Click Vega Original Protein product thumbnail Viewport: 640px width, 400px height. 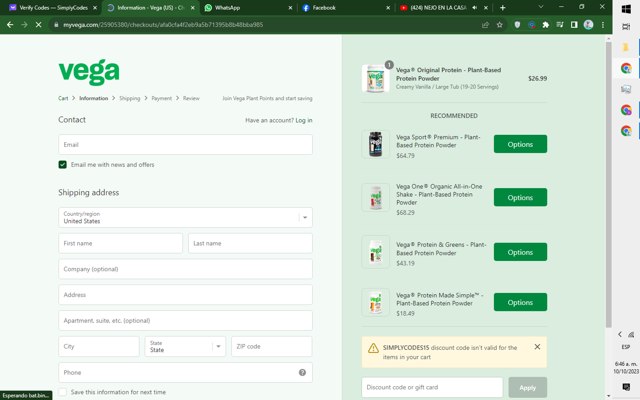[376, 78]
